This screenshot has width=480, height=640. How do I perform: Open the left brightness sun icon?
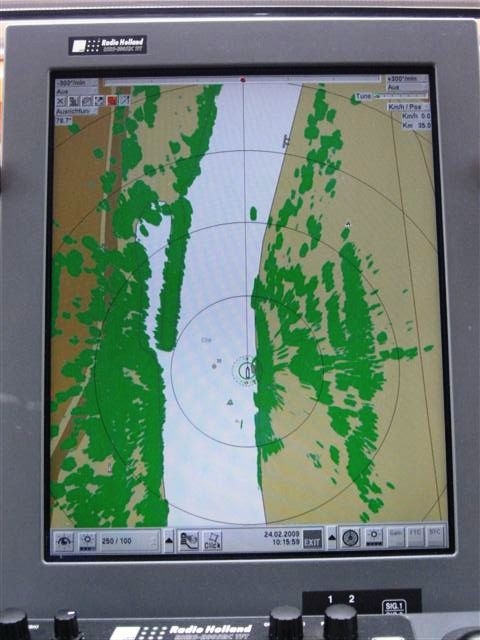click(x=87, y=541)
